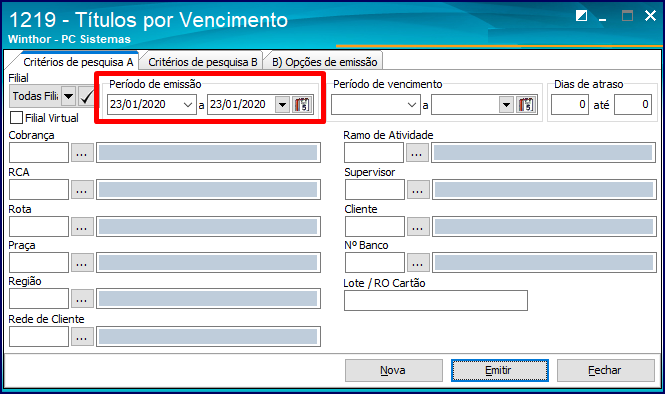The image size is (665, 394).
Task: Click the Rota code input field
Action: pyautogui.click(x=39, y=226)
